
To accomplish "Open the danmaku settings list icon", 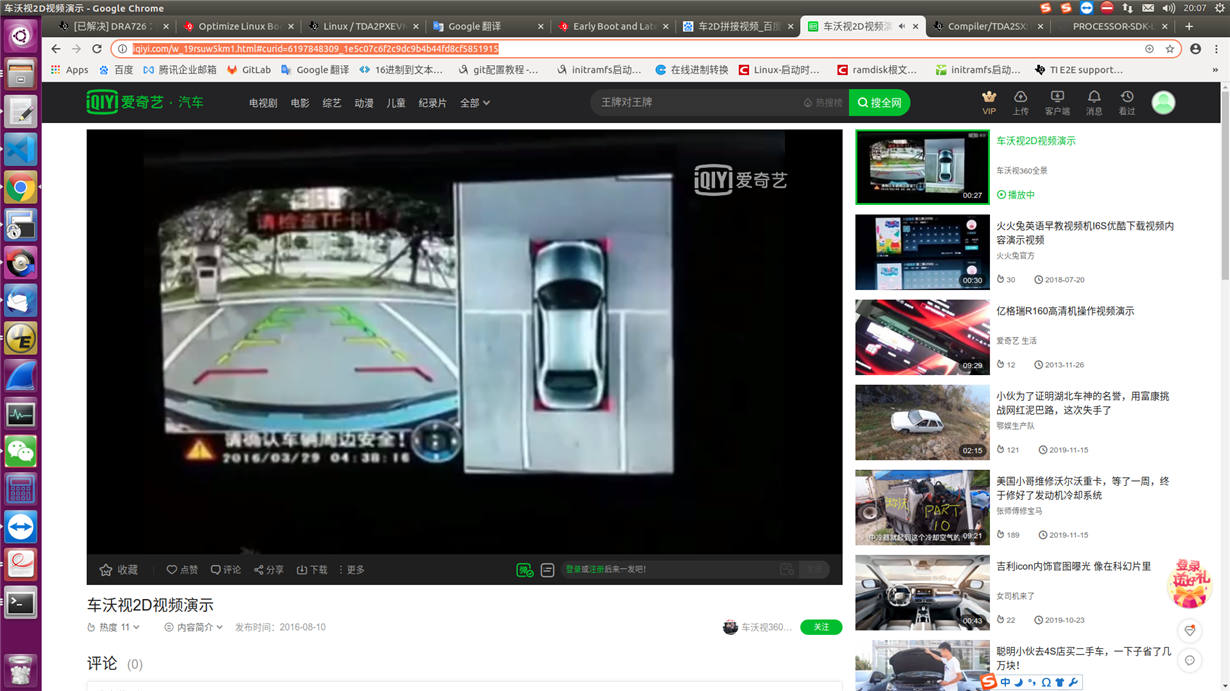I will (547, 570).
